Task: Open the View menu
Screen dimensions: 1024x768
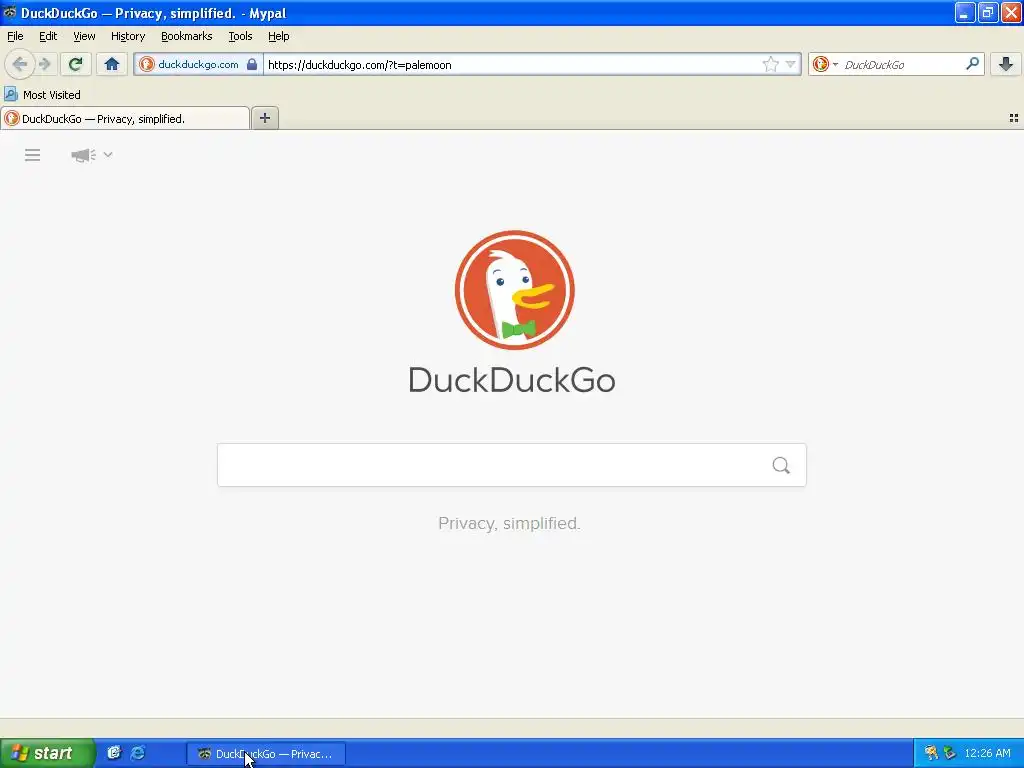Action: pyautogui.click(x=84, y=36)
